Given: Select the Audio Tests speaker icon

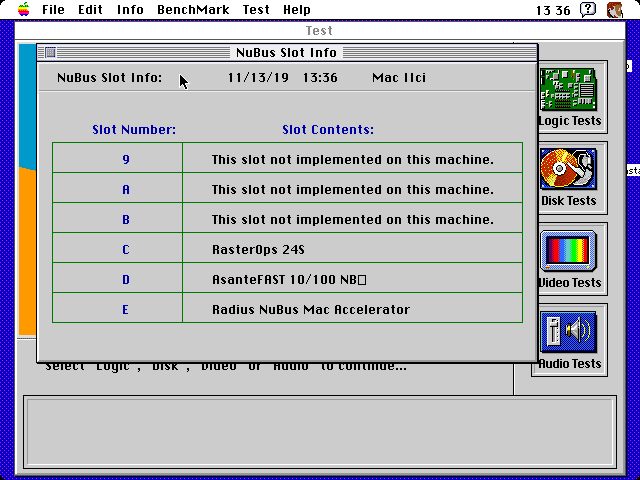Looking at the screenshot, I should click(569, 332).
